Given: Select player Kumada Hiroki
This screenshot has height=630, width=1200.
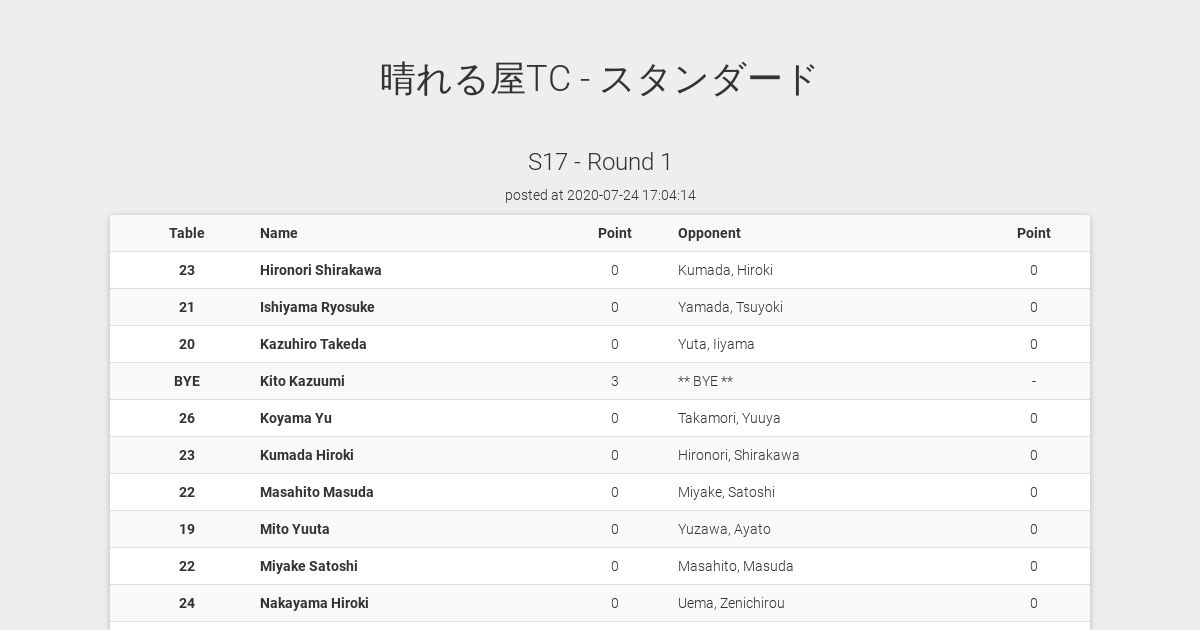Looking at the screenshot, I should [x=307, y=455].
